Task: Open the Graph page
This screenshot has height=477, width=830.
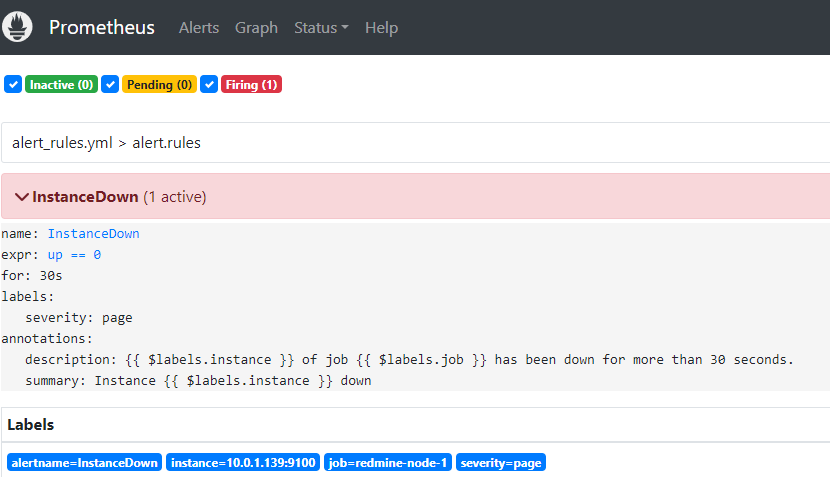Action: tap(256, 28)
